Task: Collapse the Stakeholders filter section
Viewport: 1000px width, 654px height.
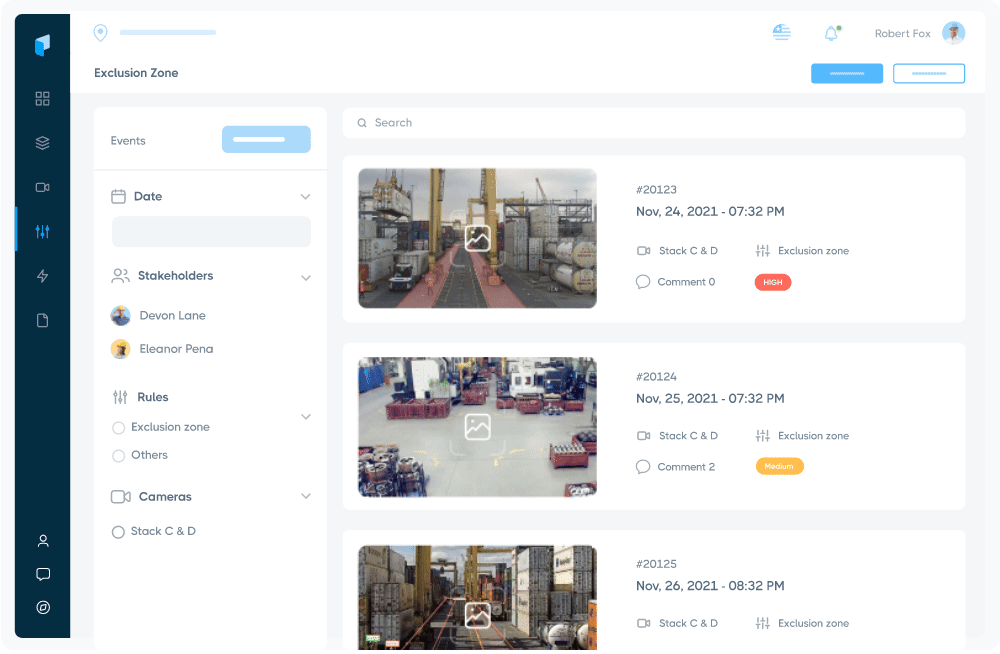Action: 305,276
